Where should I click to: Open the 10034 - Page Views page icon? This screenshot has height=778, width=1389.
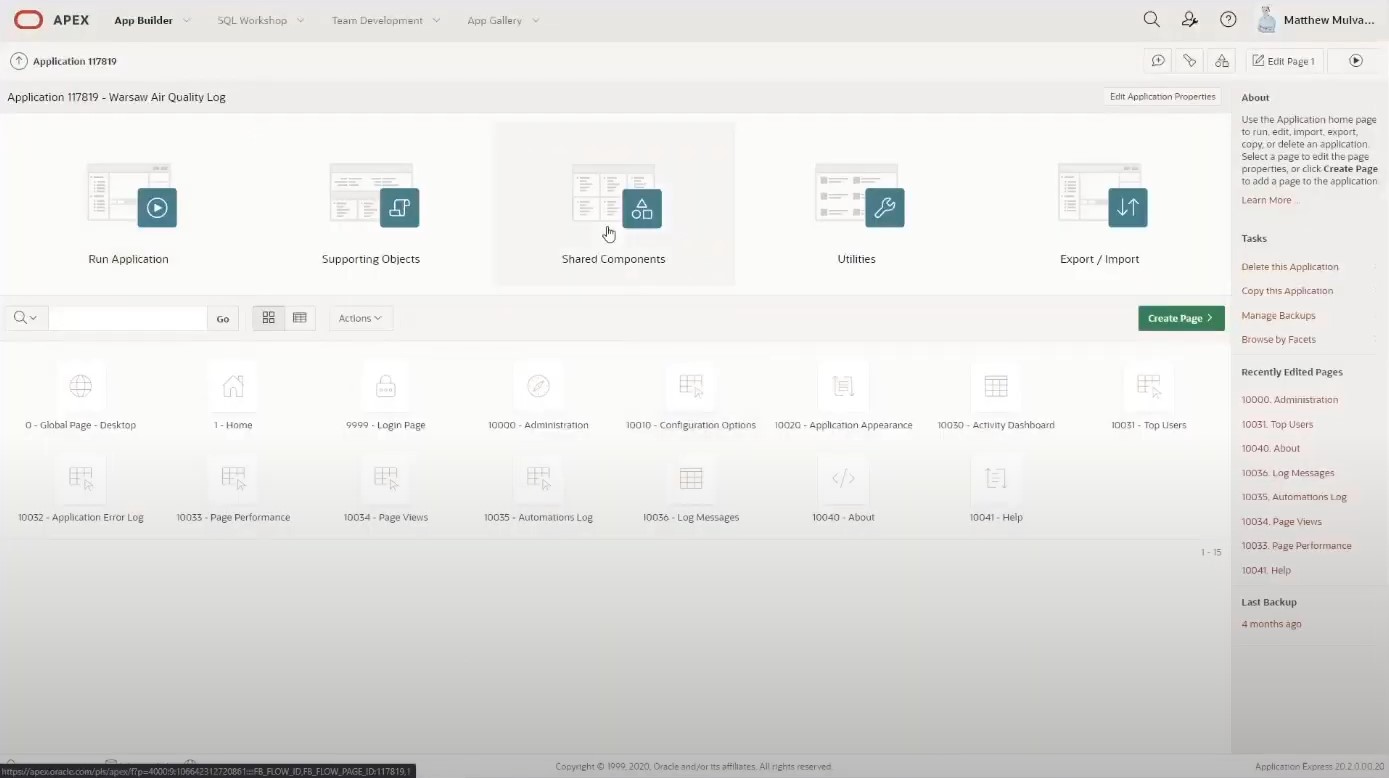tap(386, 478)
